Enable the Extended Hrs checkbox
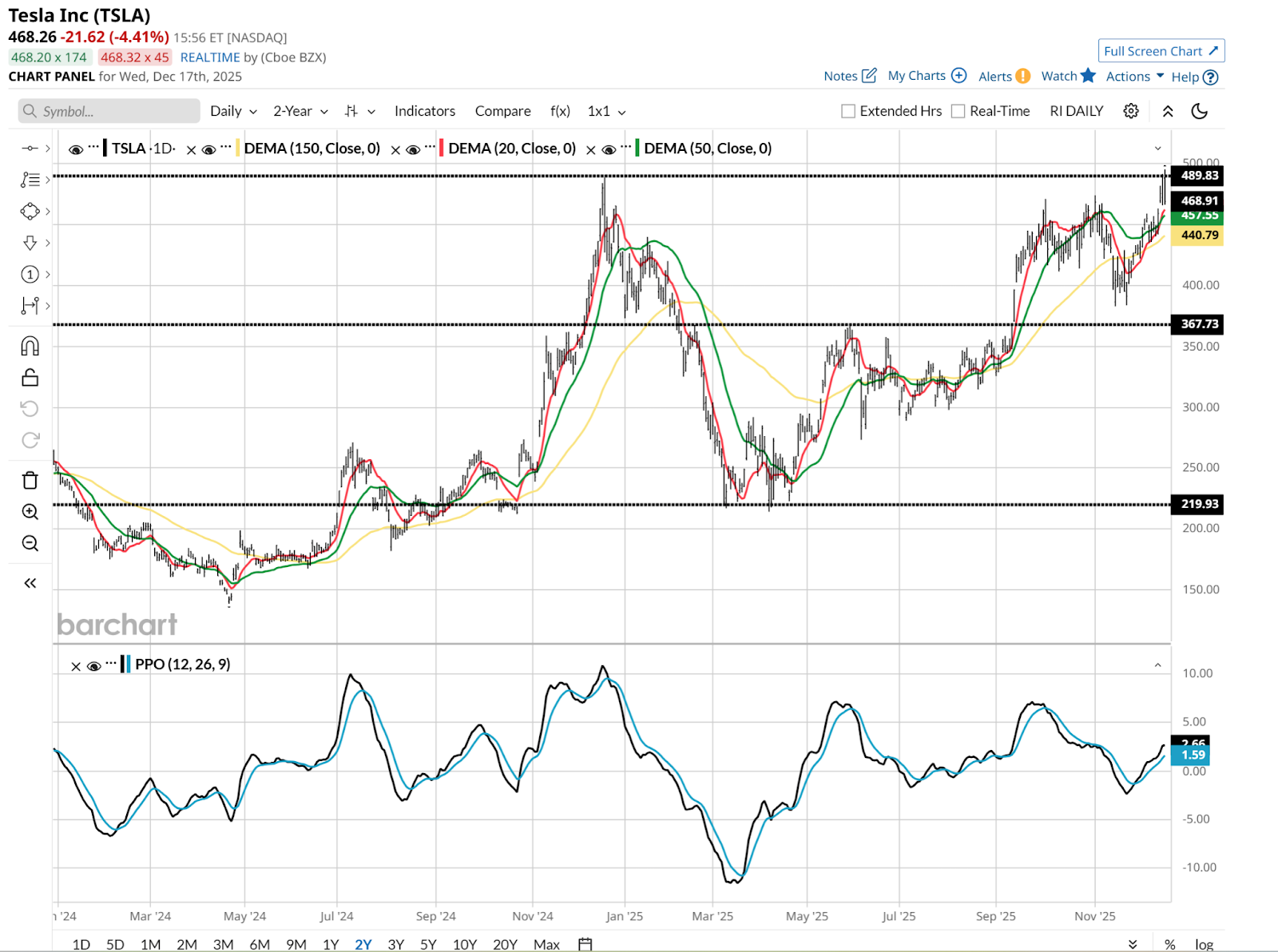The width and height of the screenshot is (1278, 952). tap(848, 111)
